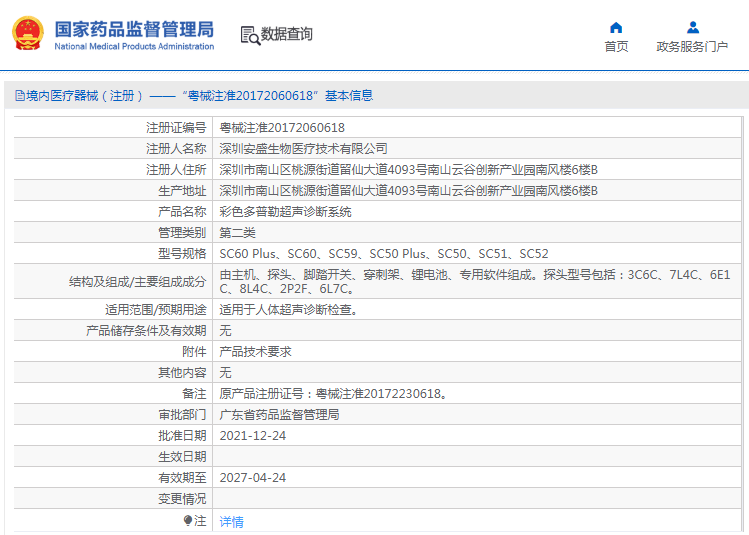
Task: Click the 国家药品监督管理局 site title
Action: point(133,27)
